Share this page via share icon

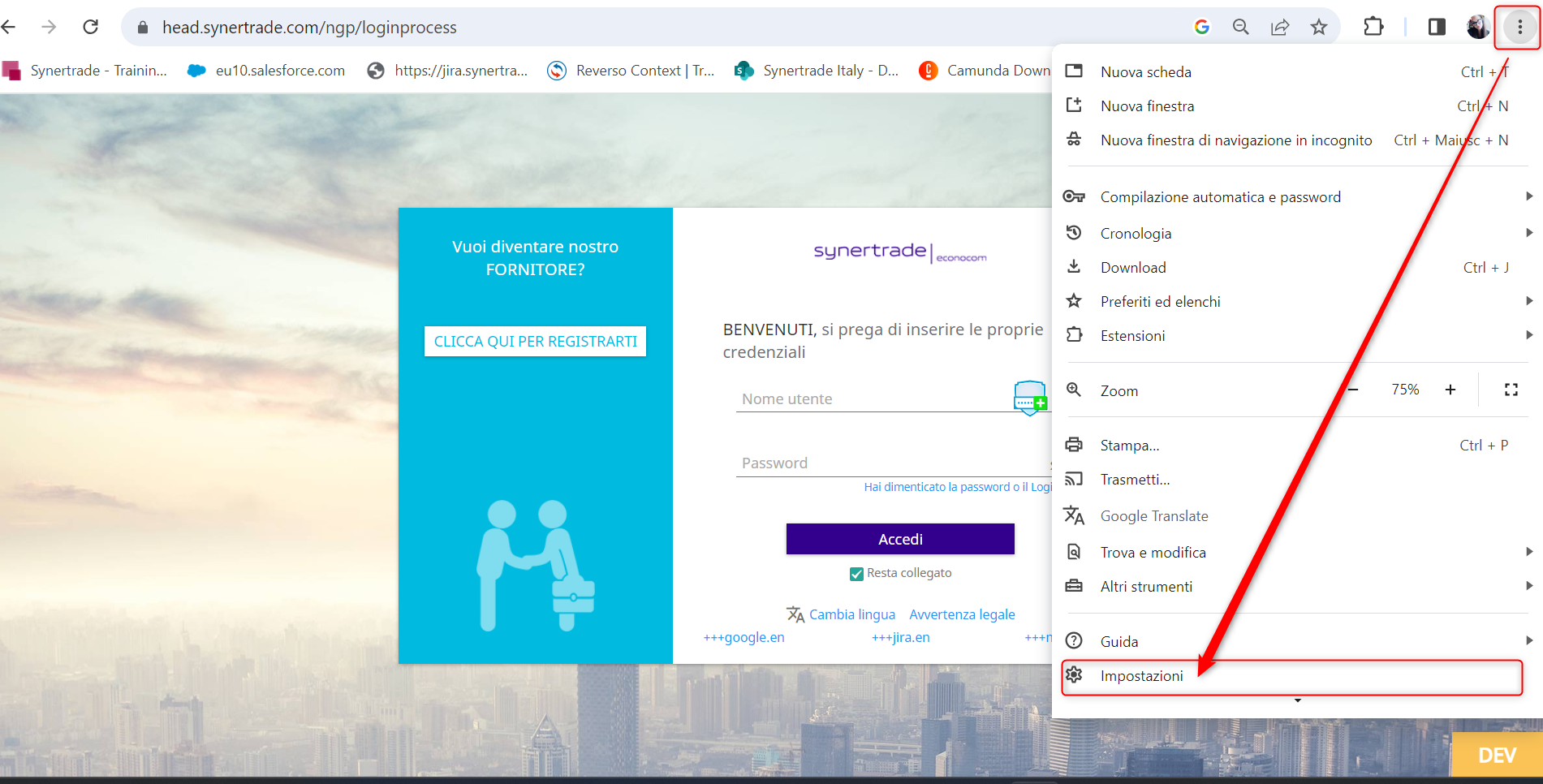(1280, 27)
